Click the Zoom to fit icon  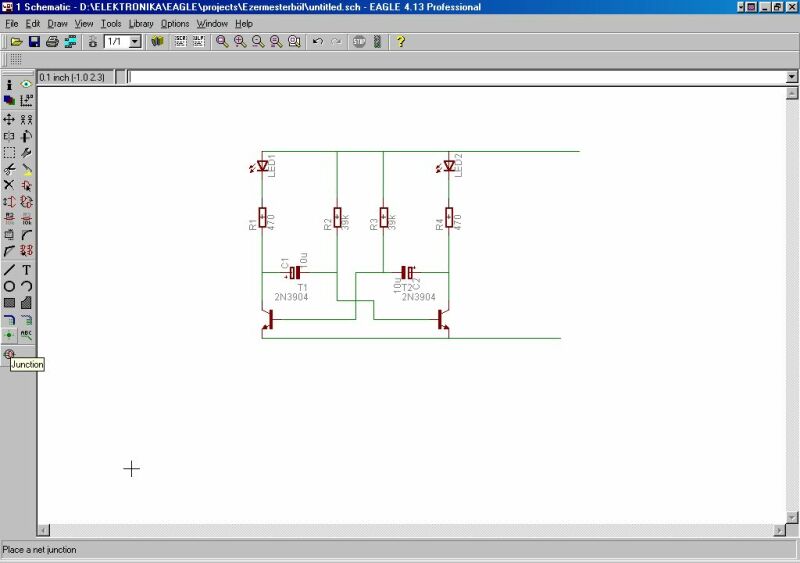tap(222, 42)
